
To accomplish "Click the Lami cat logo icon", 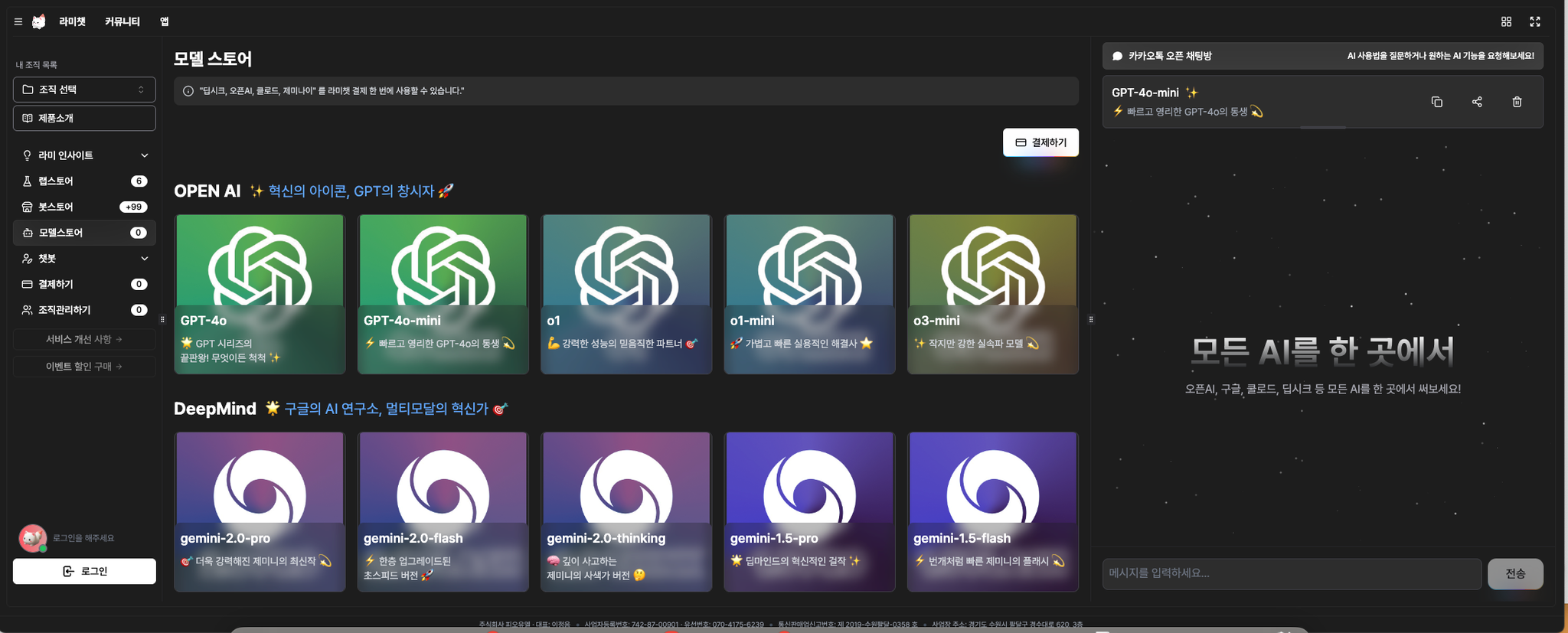I will [x=38, y=21].
